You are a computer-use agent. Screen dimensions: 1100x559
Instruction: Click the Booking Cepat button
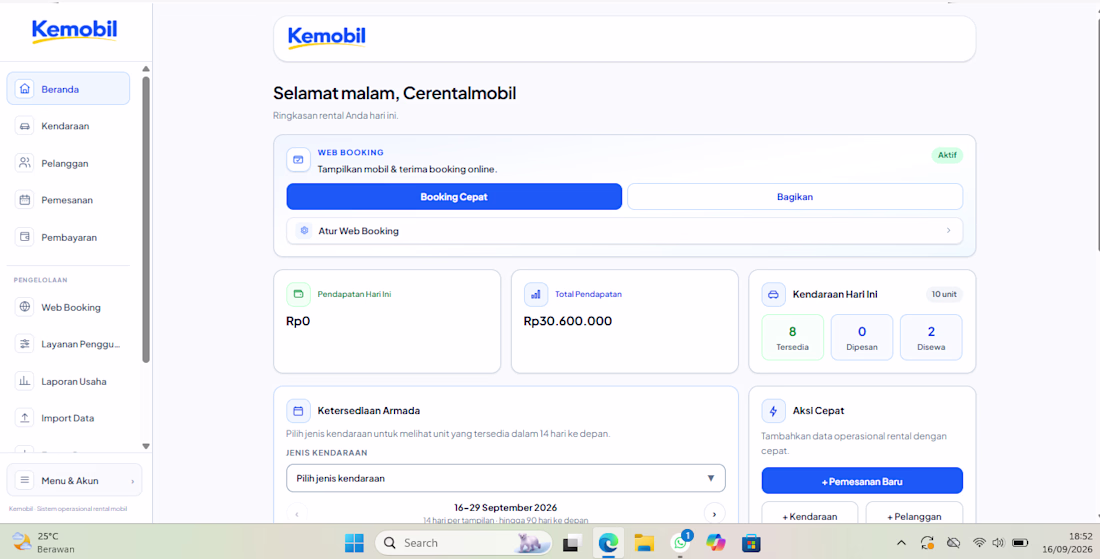point(454,197)
